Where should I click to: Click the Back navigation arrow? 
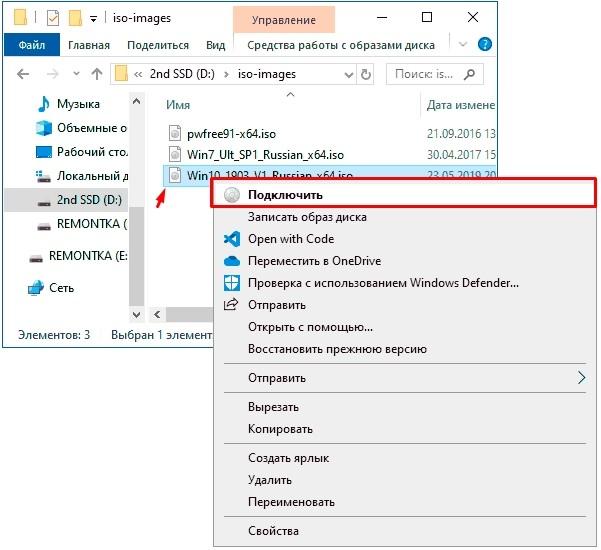click(x=23, y=74)
